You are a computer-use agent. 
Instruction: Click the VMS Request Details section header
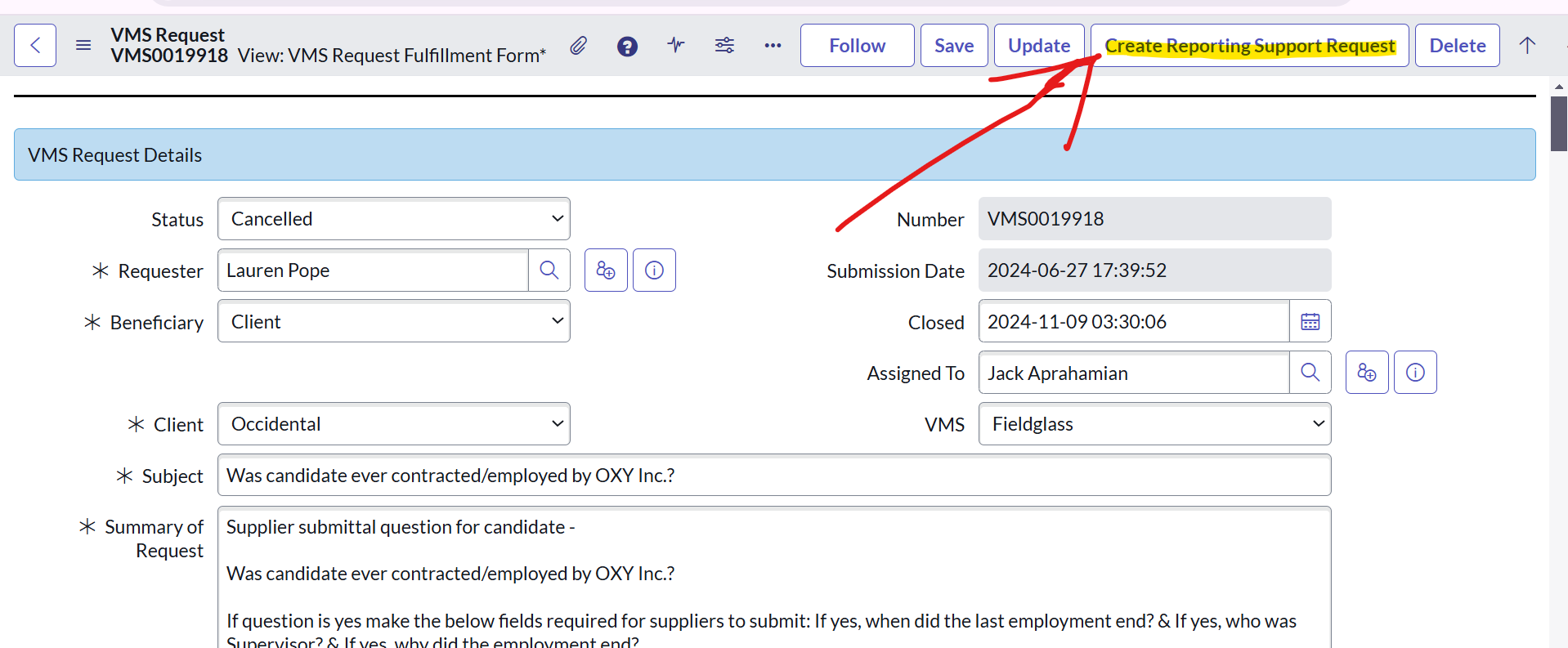click(x=774, y=154)
